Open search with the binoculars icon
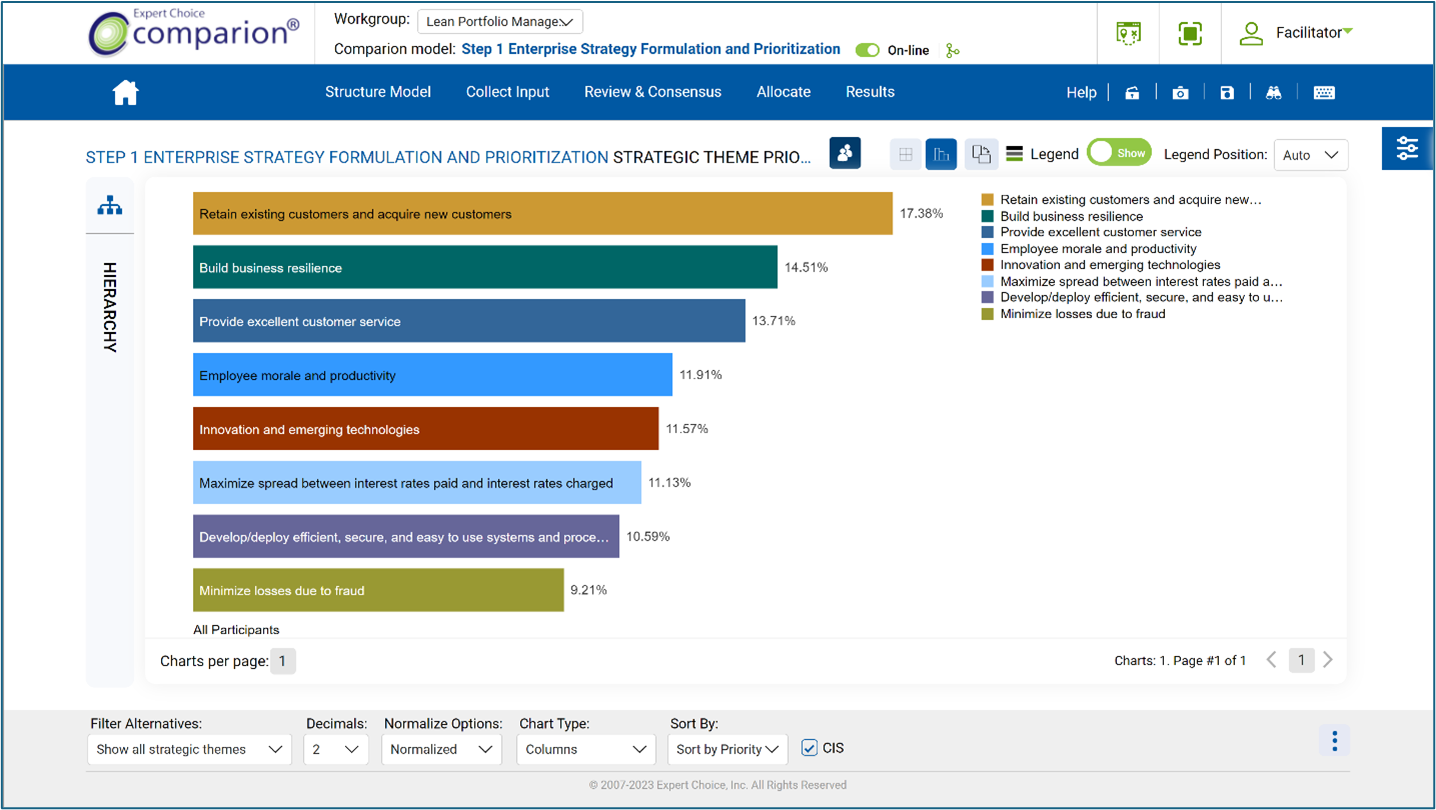The height and width of the screenshot is (810, 1436). [x=1274, y=92]
